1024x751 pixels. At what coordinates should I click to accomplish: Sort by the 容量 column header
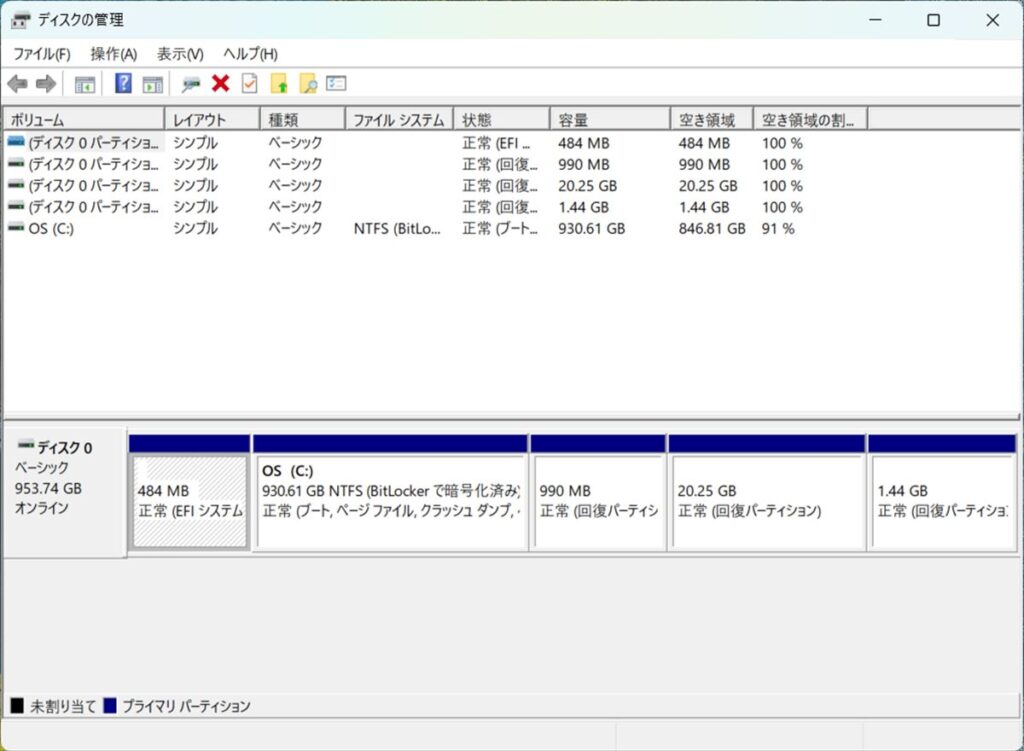(609, 120)
